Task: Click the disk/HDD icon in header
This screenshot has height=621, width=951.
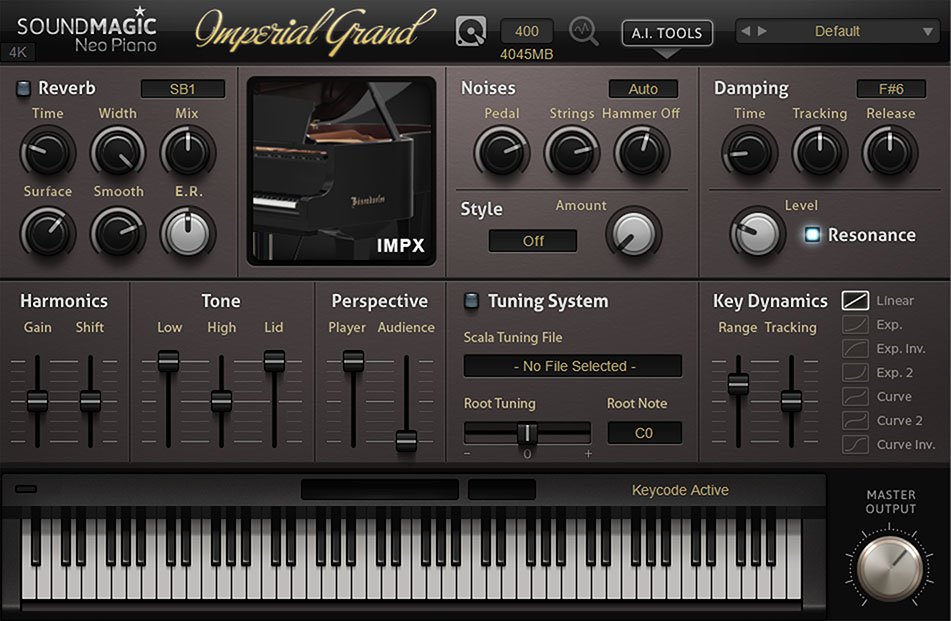Action: coord(470,31)
